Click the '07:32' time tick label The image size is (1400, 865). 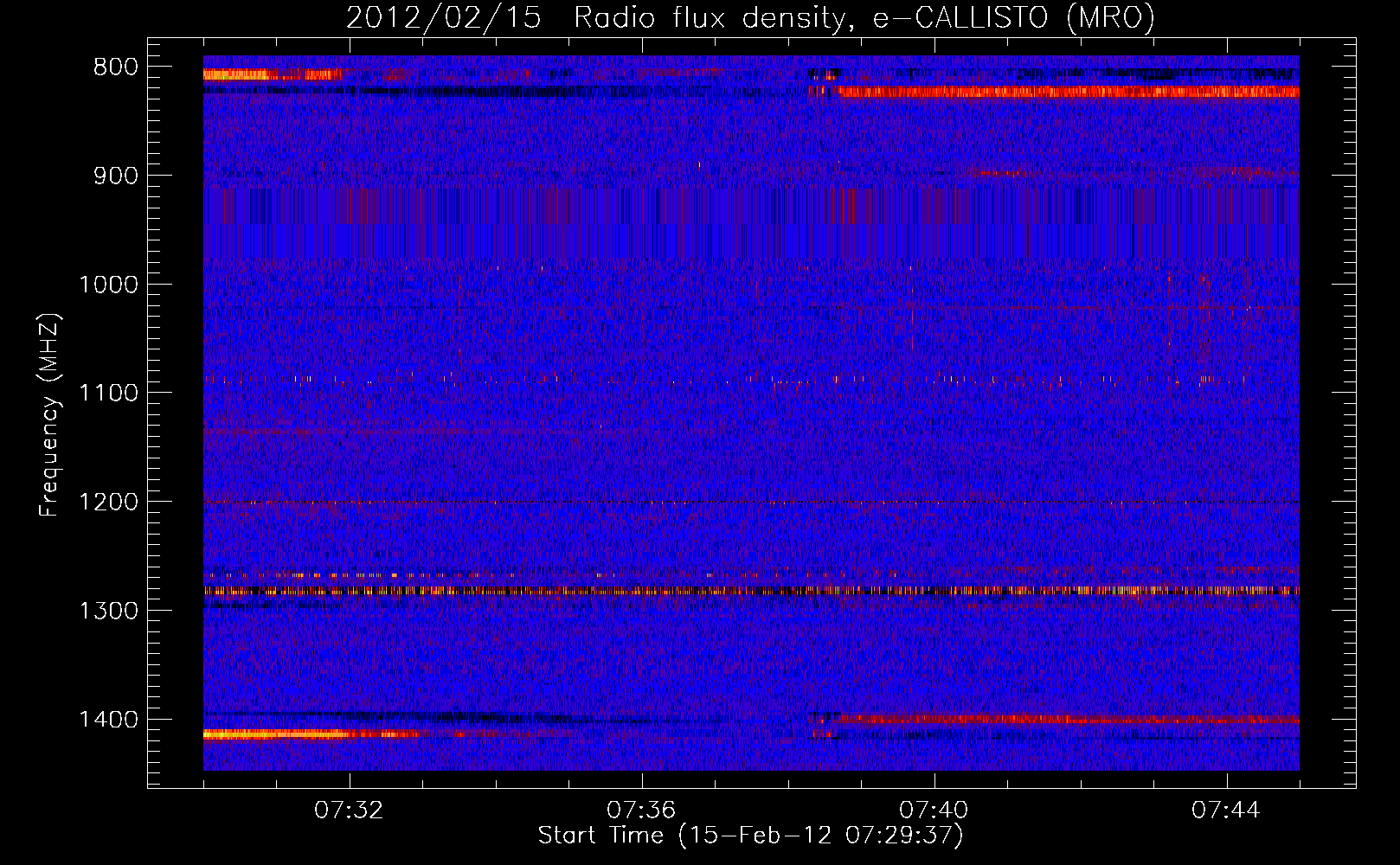[x=350, y=811]
